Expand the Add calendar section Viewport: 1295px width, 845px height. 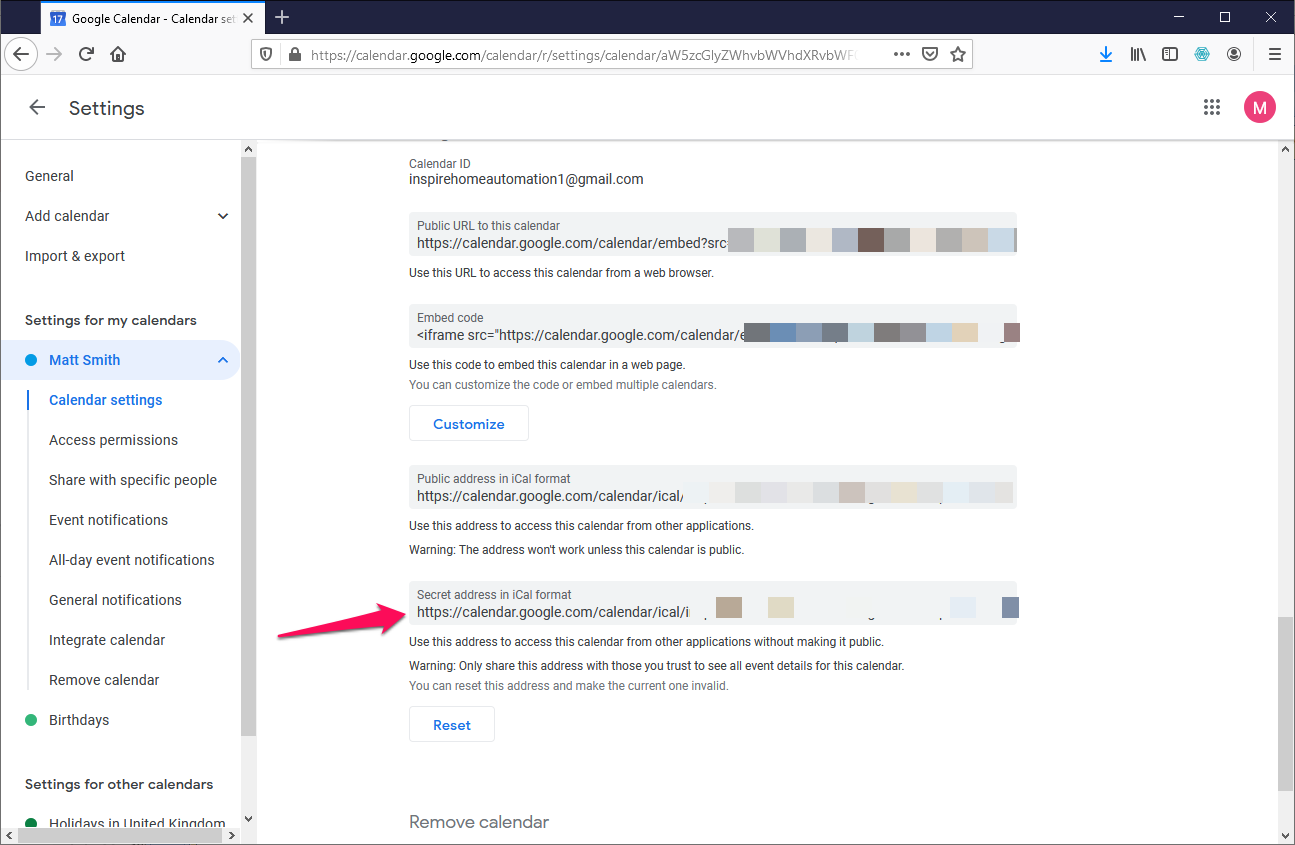pyautogui.click(x=223, y=216)
